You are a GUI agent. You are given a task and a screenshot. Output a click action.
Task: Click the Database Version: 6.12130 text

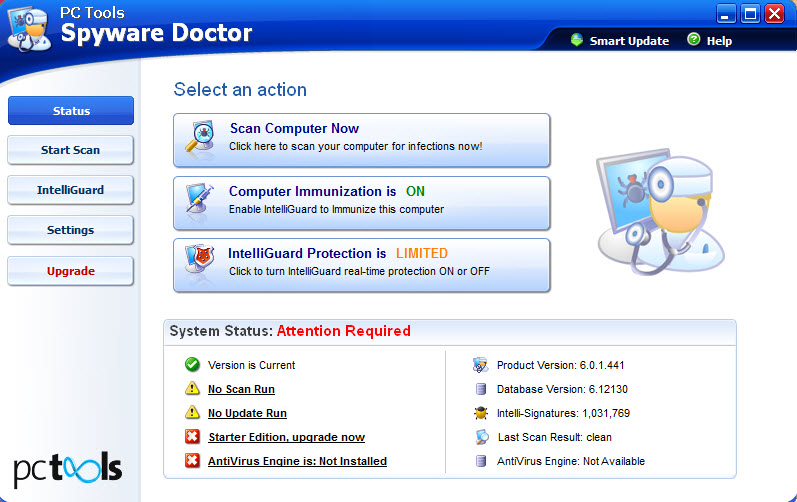562,389
